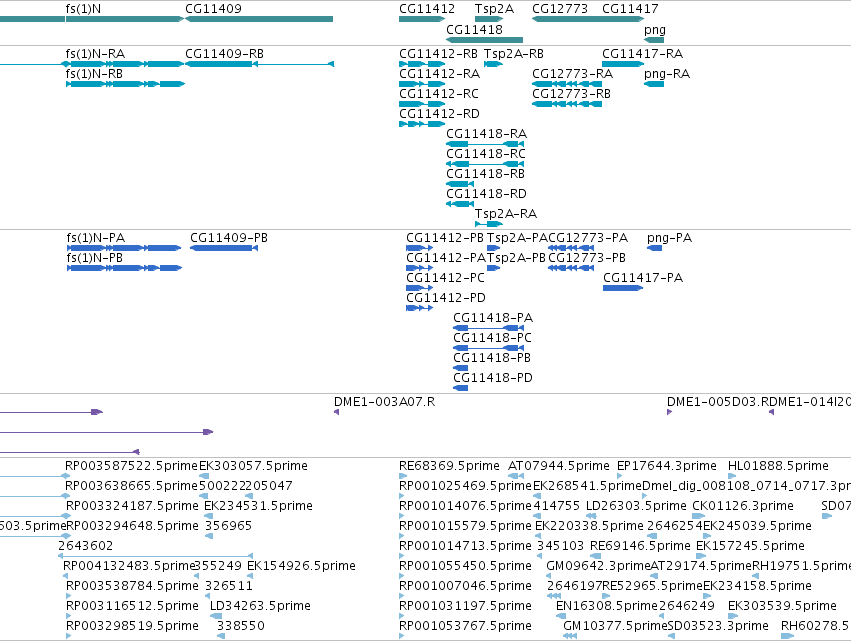Click protein CG11412-PC
This screenshot has width=851, height=641.
[420, 288]
